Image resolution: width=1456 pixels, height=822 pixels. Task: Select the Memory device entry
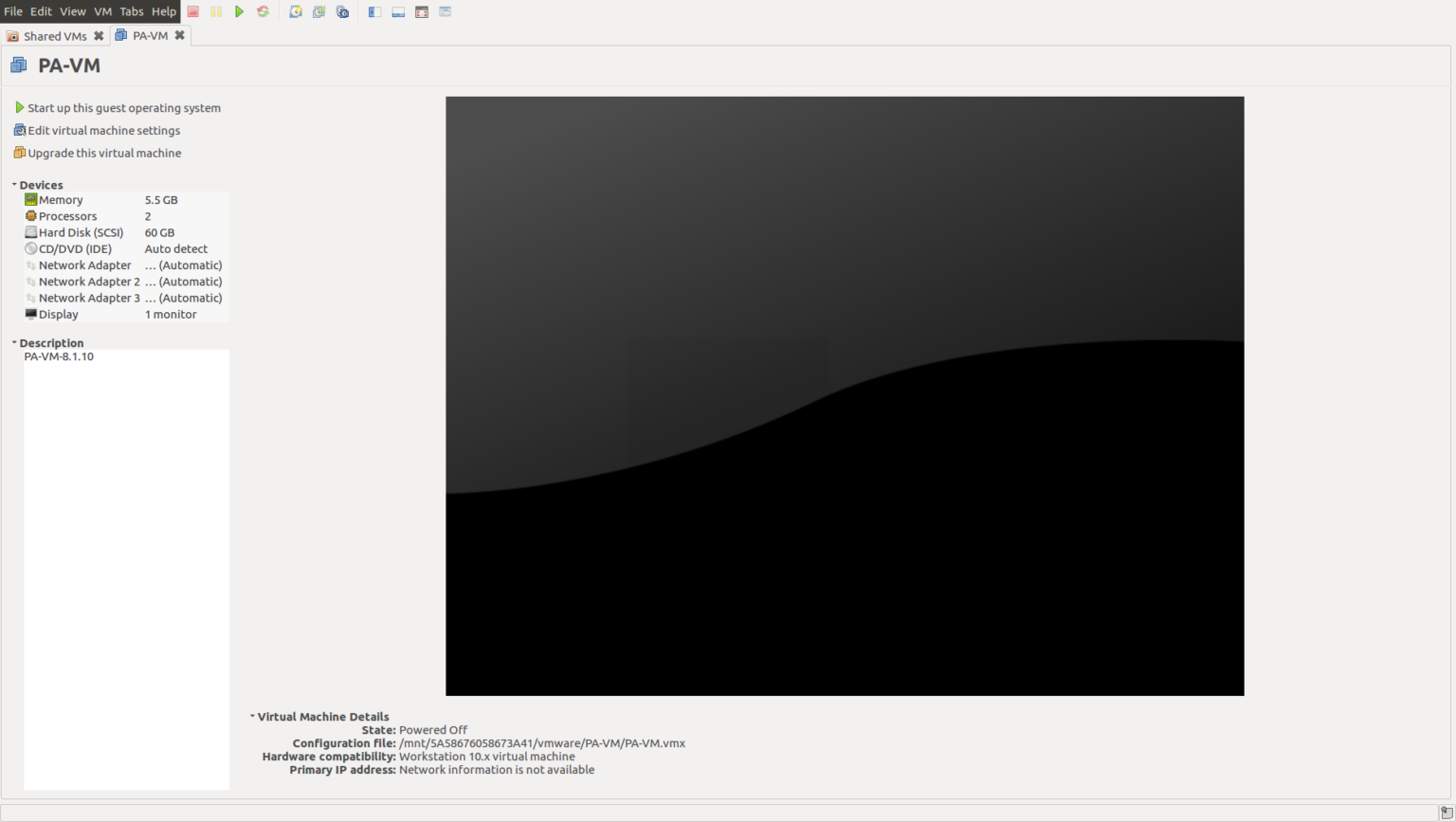point(61,200)
